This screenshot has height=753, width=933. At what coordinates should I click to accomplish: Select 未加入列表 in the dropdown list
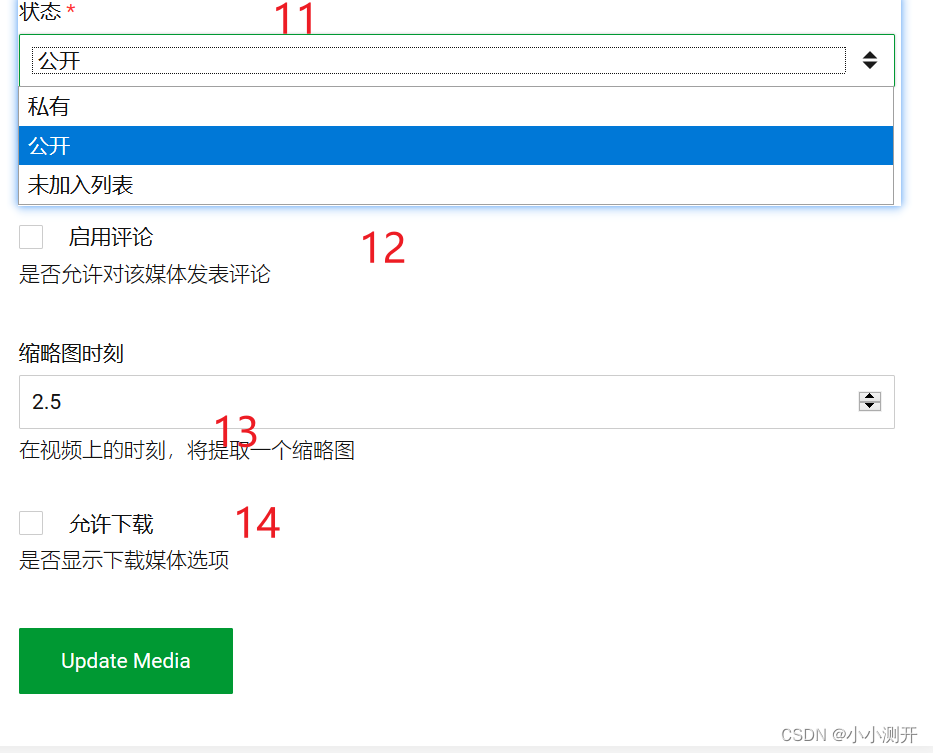pyautogui.click(x=456, y=185)
